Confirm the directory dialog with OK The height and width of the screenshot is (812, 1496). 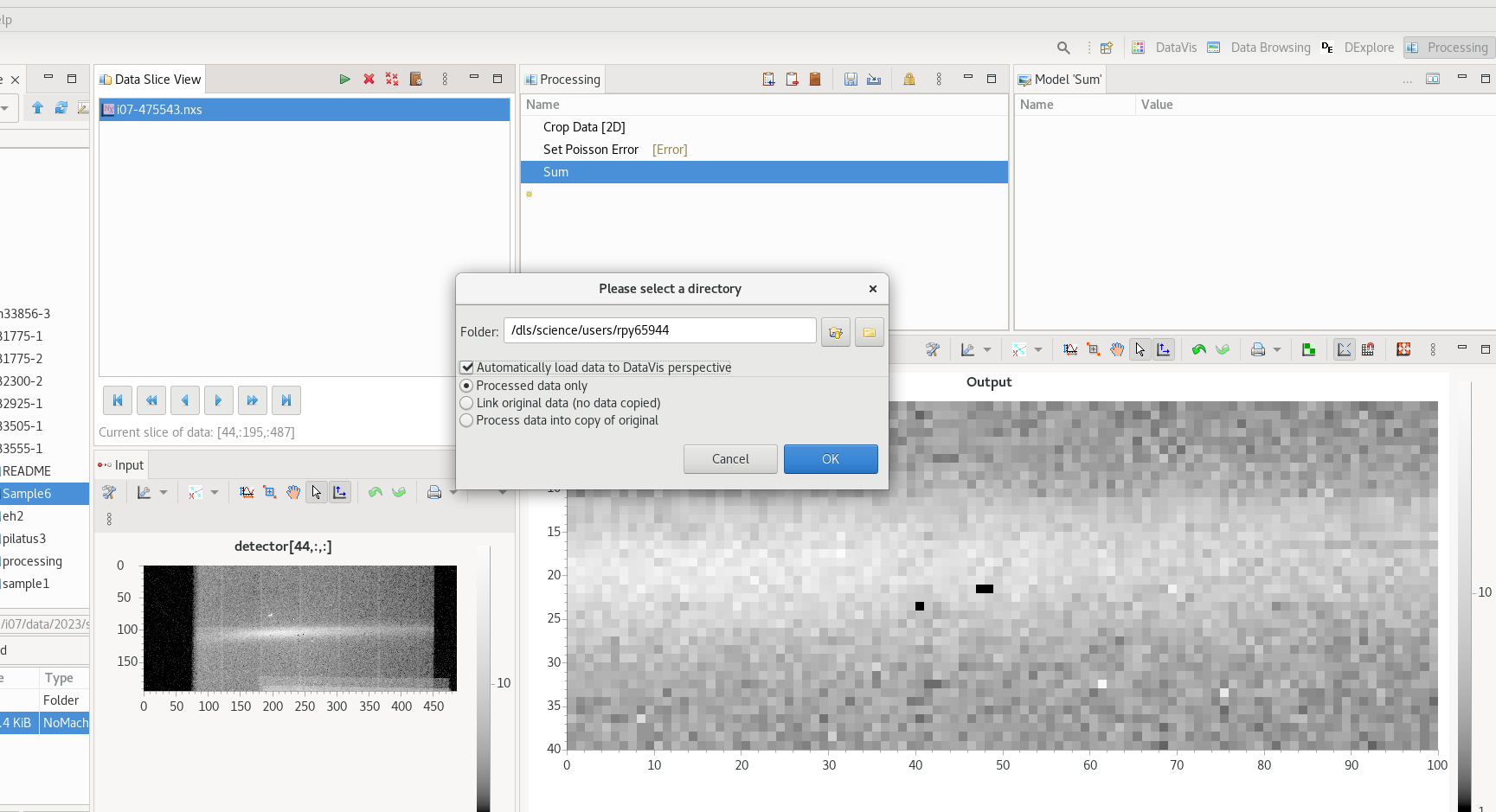pyautogui.click(x=831, y=459)
